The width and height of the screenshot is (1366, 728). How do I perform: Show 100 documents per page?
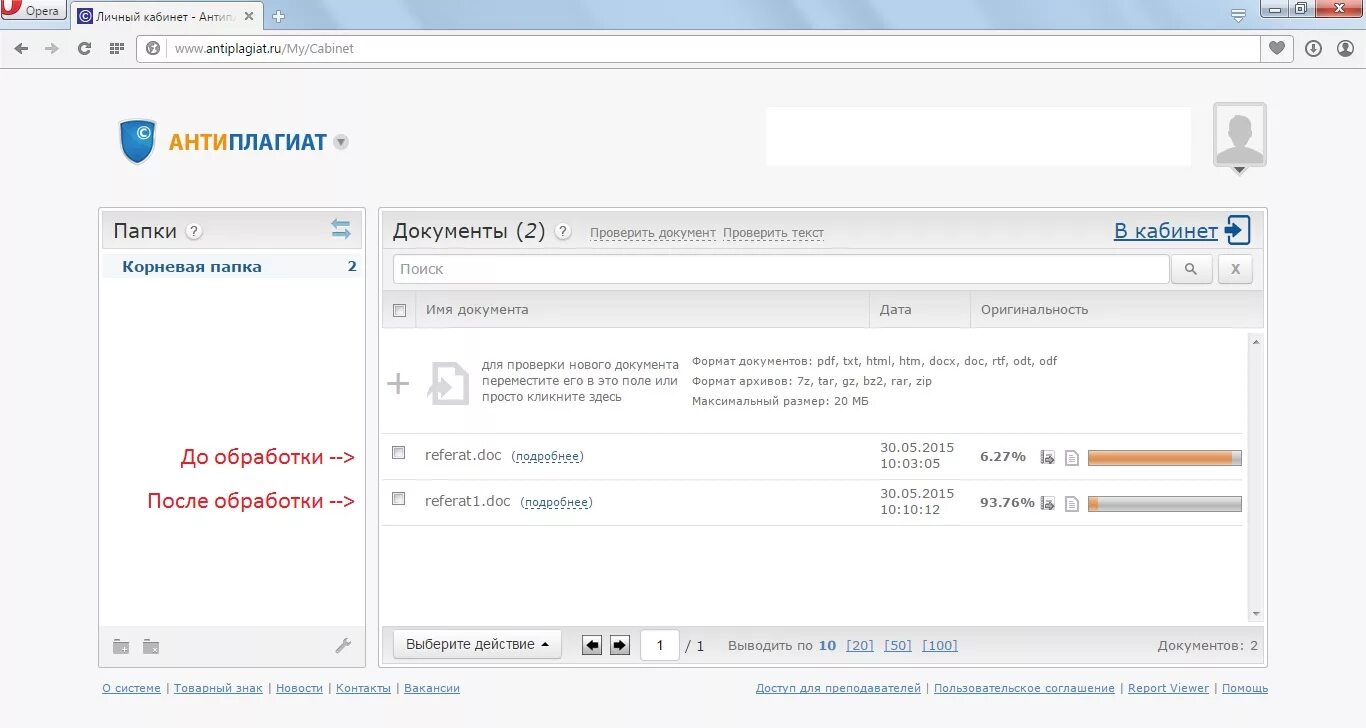pyautogui.click(x=940, y=646)
